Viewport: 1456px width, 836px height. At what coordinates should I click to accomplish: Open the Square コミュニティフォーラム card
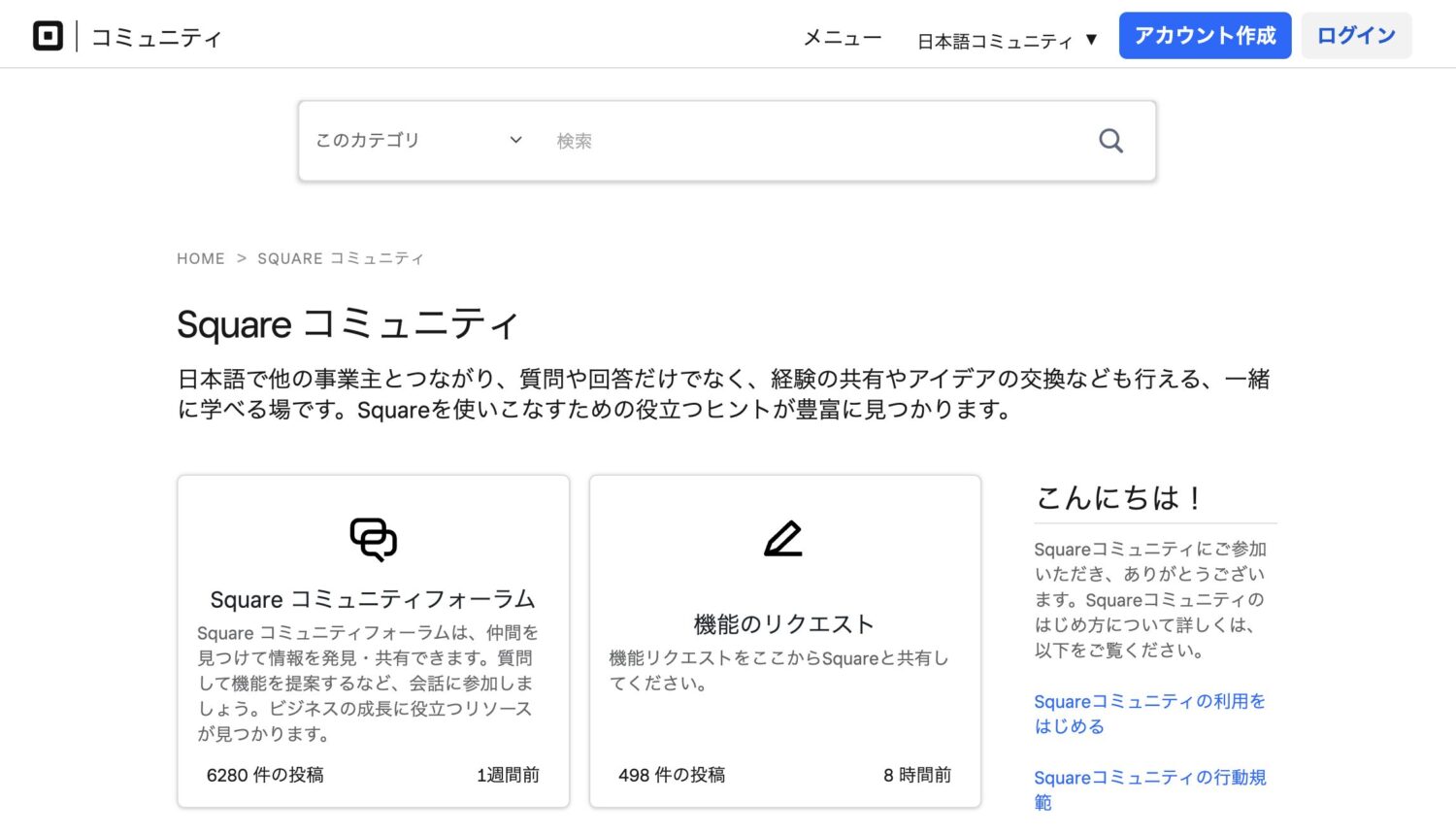coord(372,600)
